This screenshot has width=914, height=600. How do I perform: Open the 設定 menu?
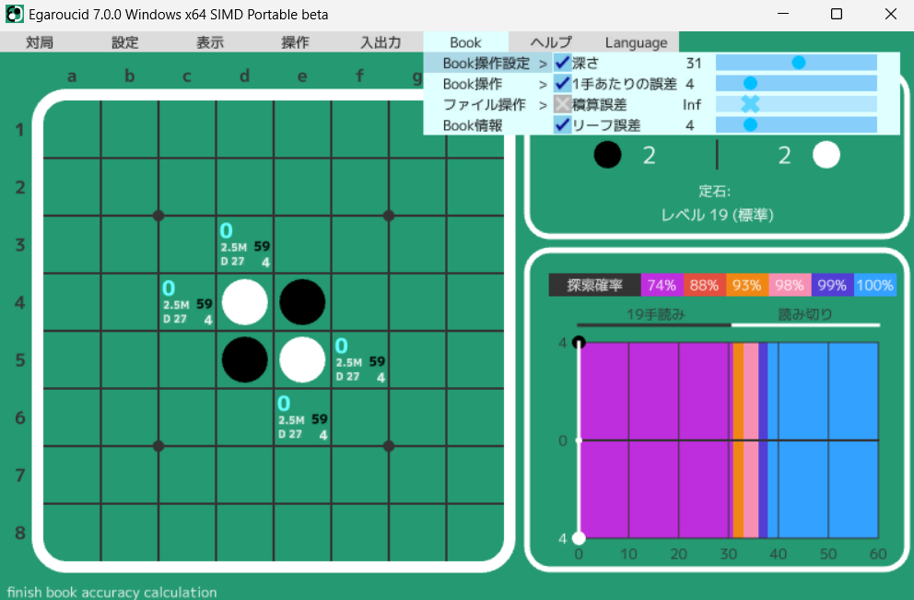click(x=125, y=42)
